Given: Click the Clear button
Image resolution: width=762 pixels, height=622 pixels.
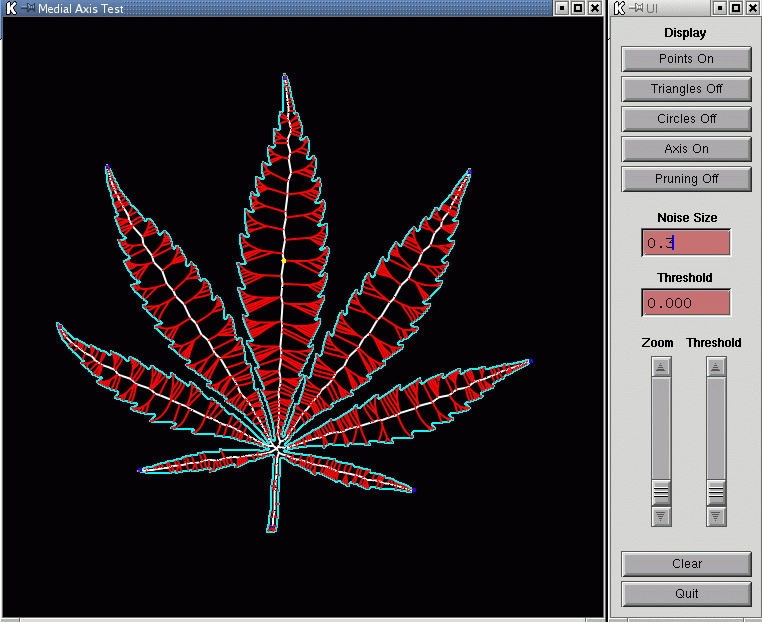Looking at the screenshot, I should coord(686,564).
